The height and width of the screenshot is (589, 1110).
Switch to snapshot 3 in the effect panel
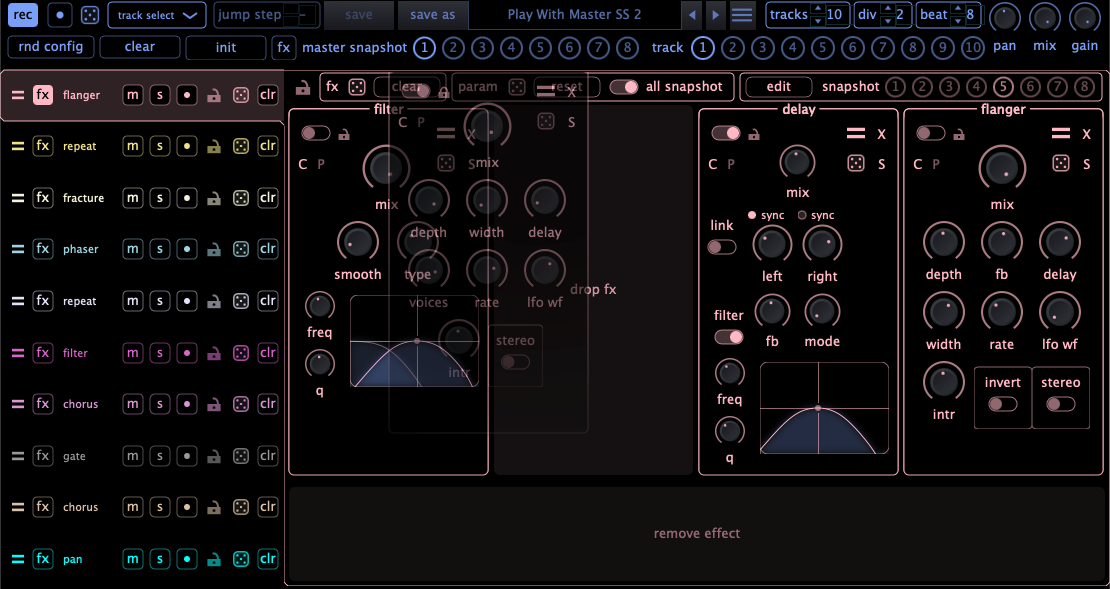click(949, 87)
